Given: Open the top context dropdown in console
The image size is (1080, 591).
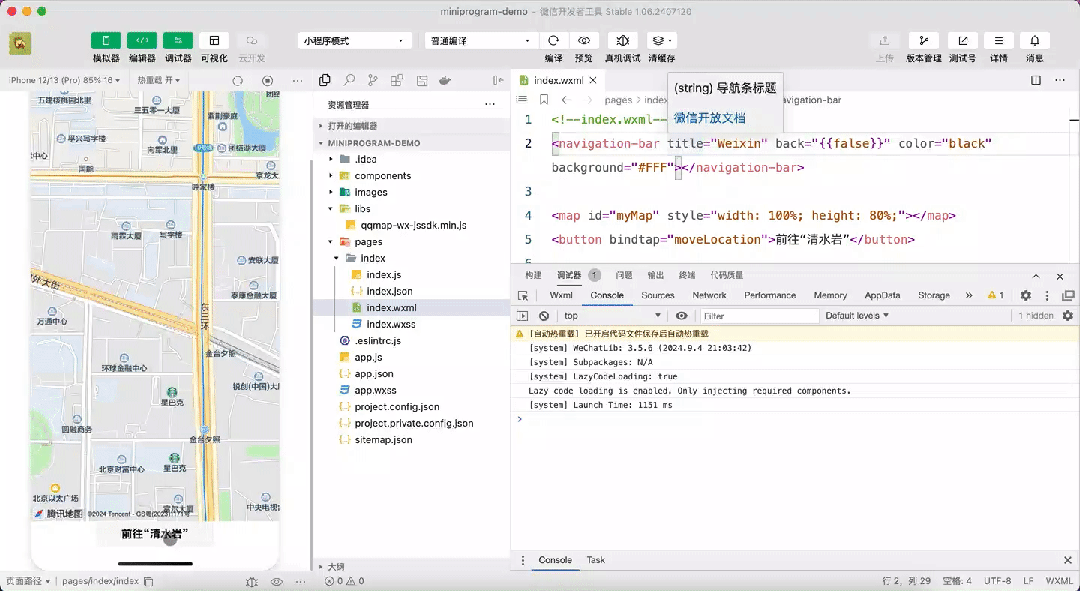Looking at the screenshot, I should point(612,315).
